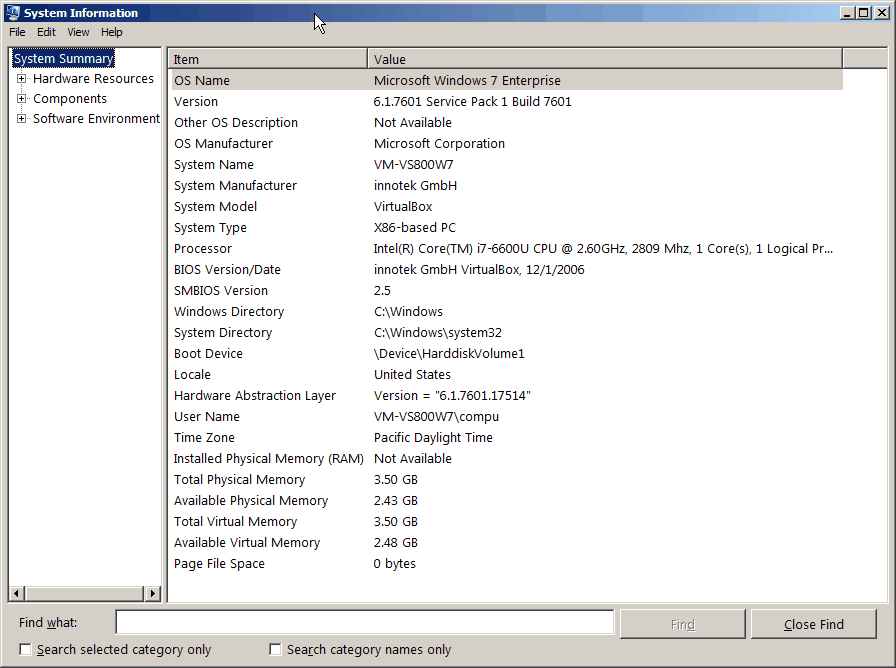Open the File menu
Screen dimensions: 896x668
tap(17, 32)
